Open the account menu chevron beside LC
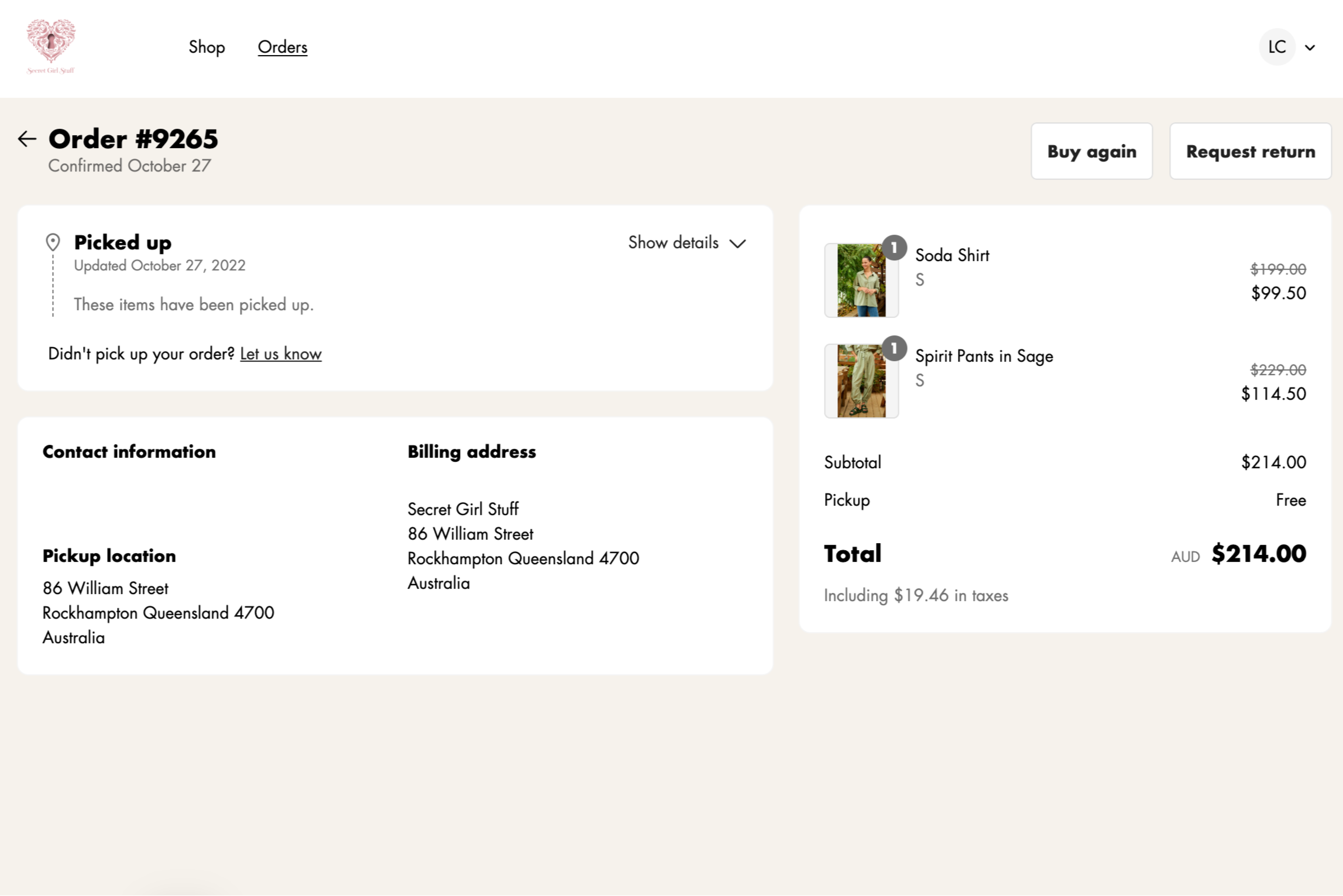This screenshot has height=896, width=1343. pos(1310,47)
